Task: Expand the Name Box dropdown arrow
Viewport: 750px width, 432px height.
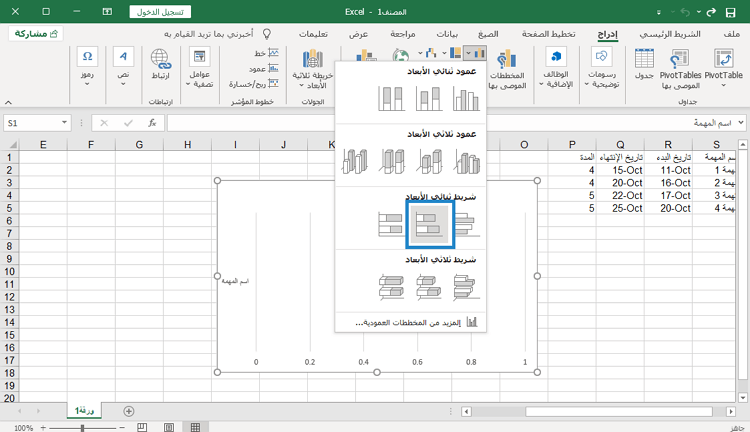Action: tap(65, 122)
